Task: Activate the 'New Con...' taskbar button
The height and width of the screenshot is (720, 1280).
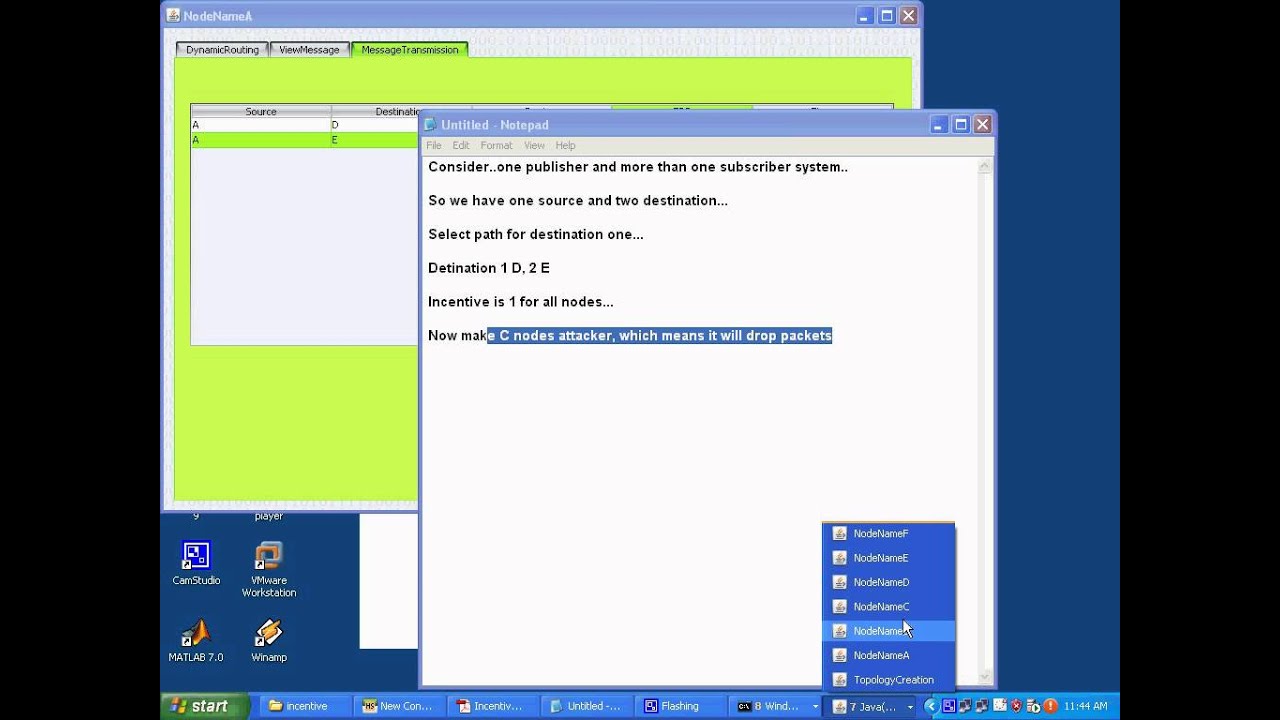Action: coord(401,706)
